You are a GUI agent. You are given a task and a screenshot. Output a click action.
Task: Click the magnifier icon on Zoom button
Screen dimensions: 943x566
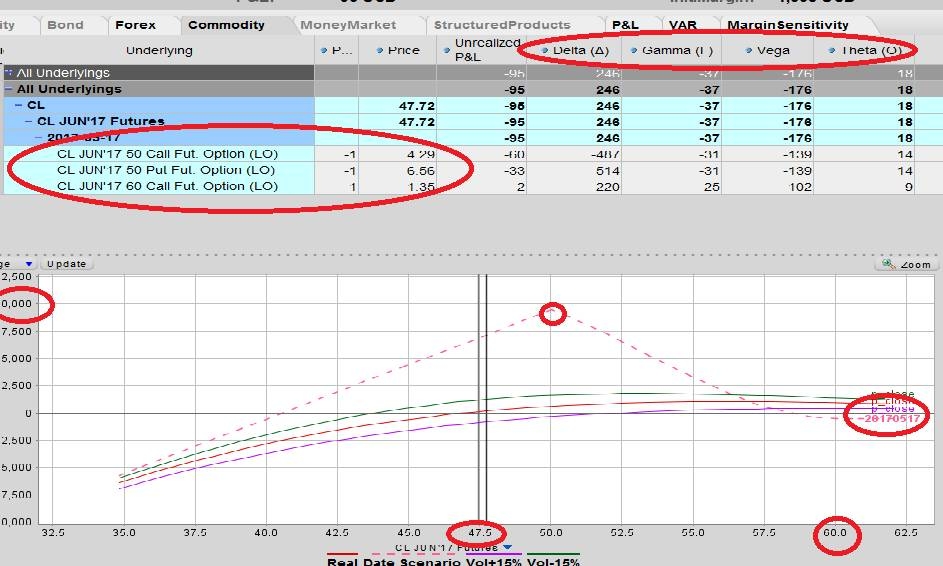coord(888,264)
